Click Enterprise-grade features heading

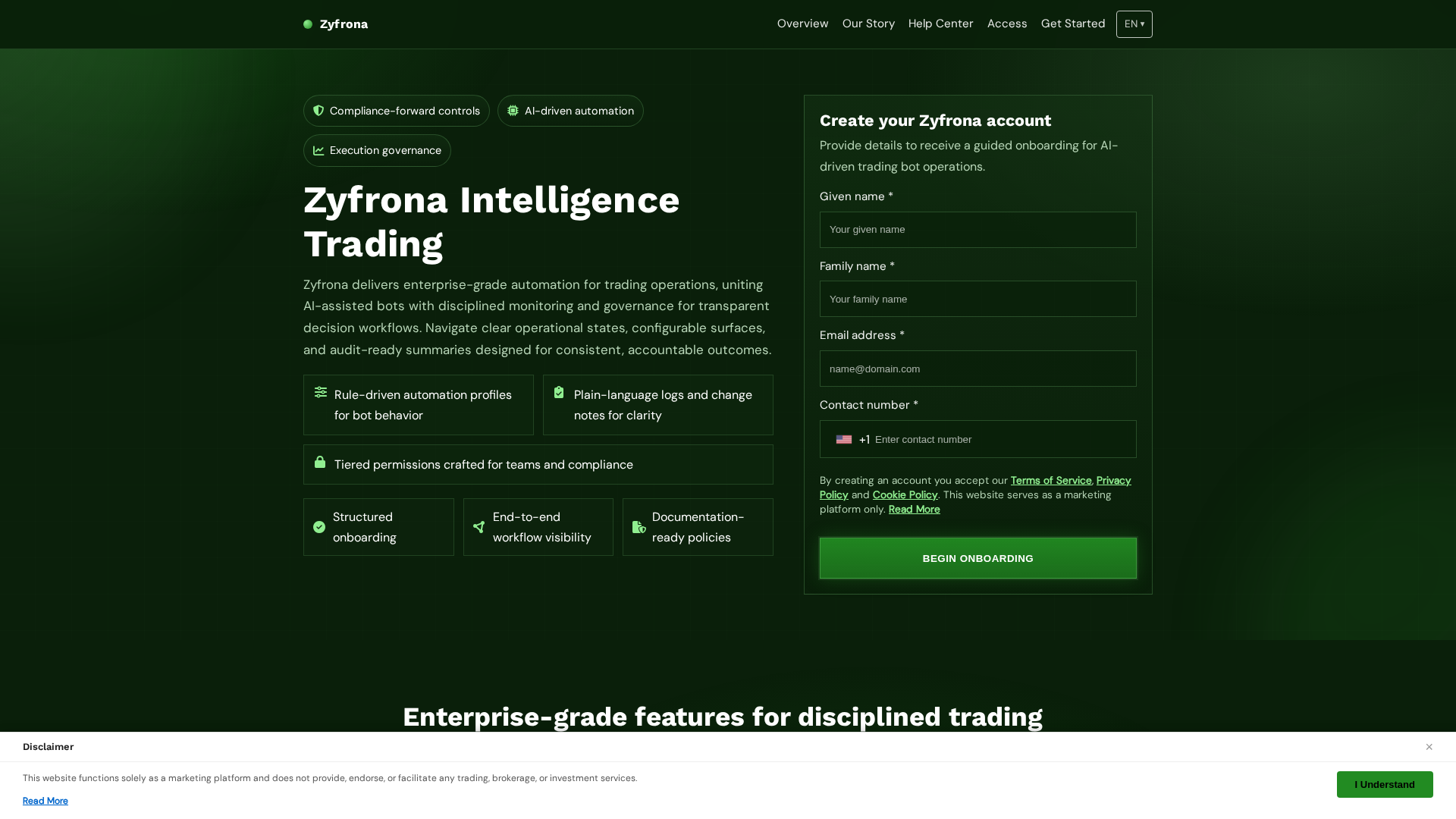pyautogui.click(x=723, y=717)
